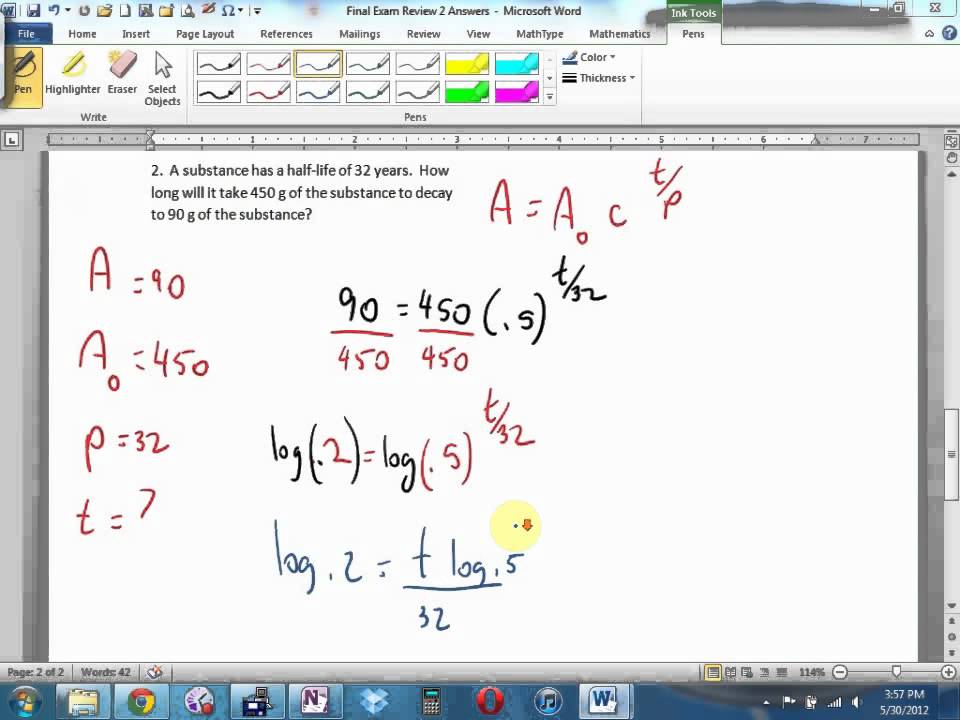Pick the fourth pen in bottom row
Image resolution: width=960 pixels, height=720 pixels.
point(367,92)
